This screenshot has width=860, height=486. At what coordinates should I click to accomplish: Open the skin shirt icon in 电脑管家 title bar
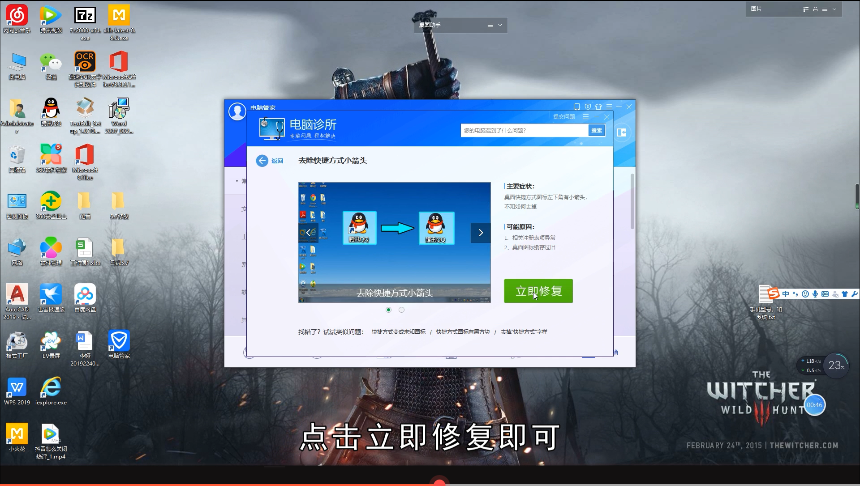click(x=598, y=106)
